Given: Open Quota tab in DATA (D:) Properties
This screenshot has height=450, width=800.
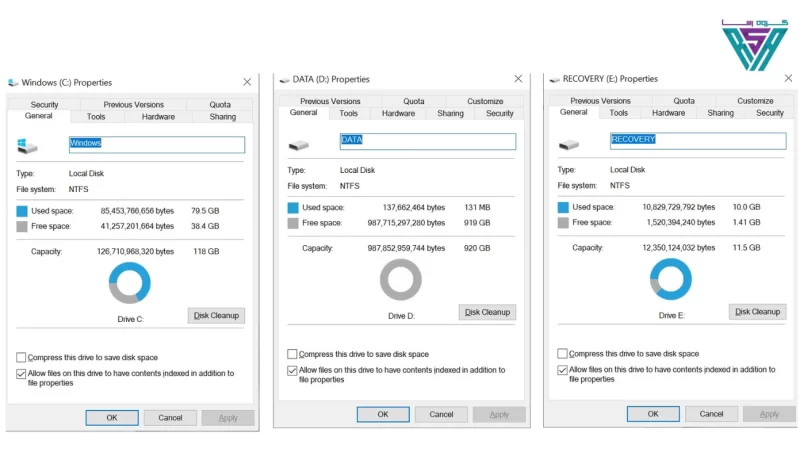Looking at the screenshot, I should (x=414, y=102).
